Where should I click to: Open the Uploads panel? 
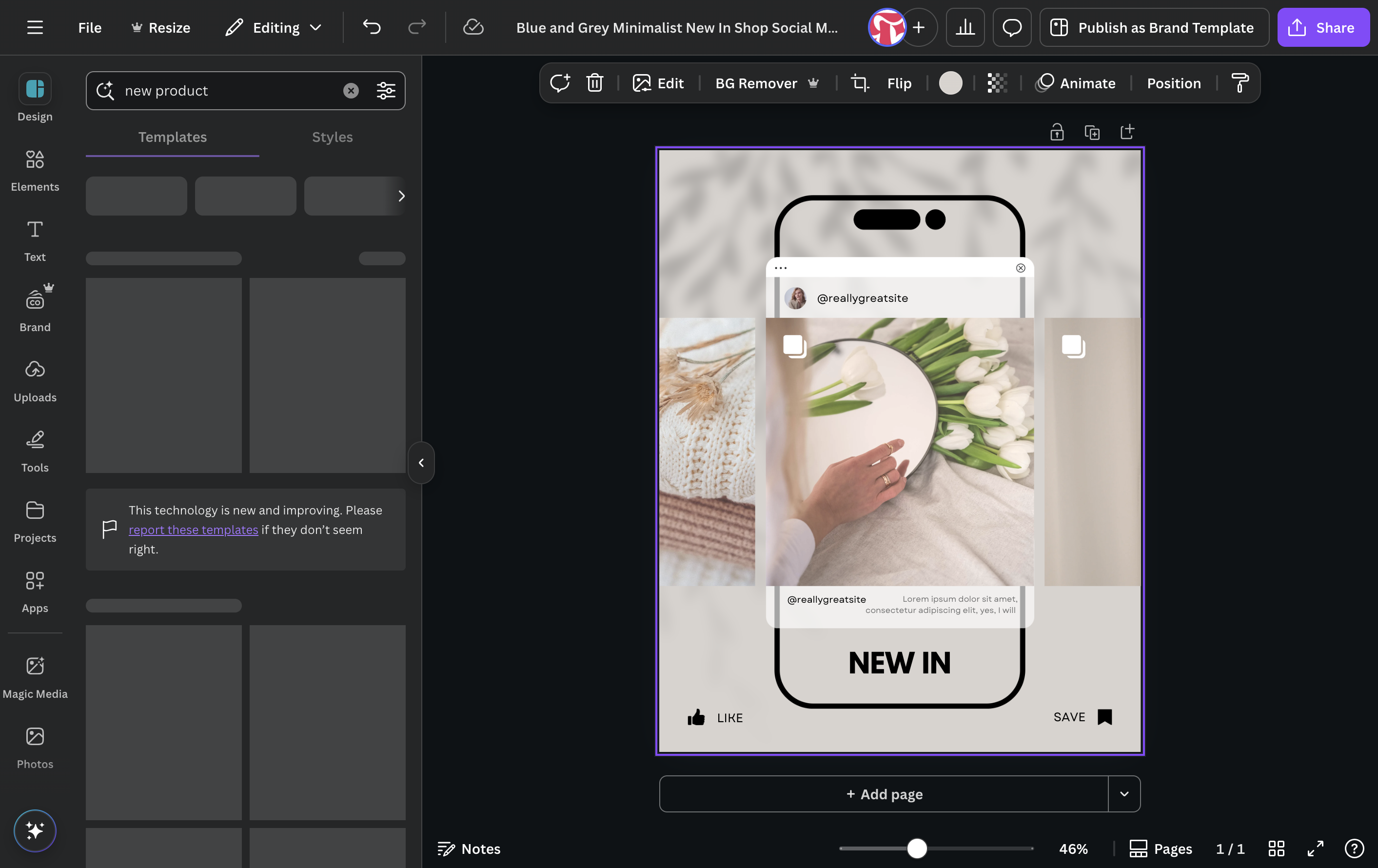tap(35, 381)
